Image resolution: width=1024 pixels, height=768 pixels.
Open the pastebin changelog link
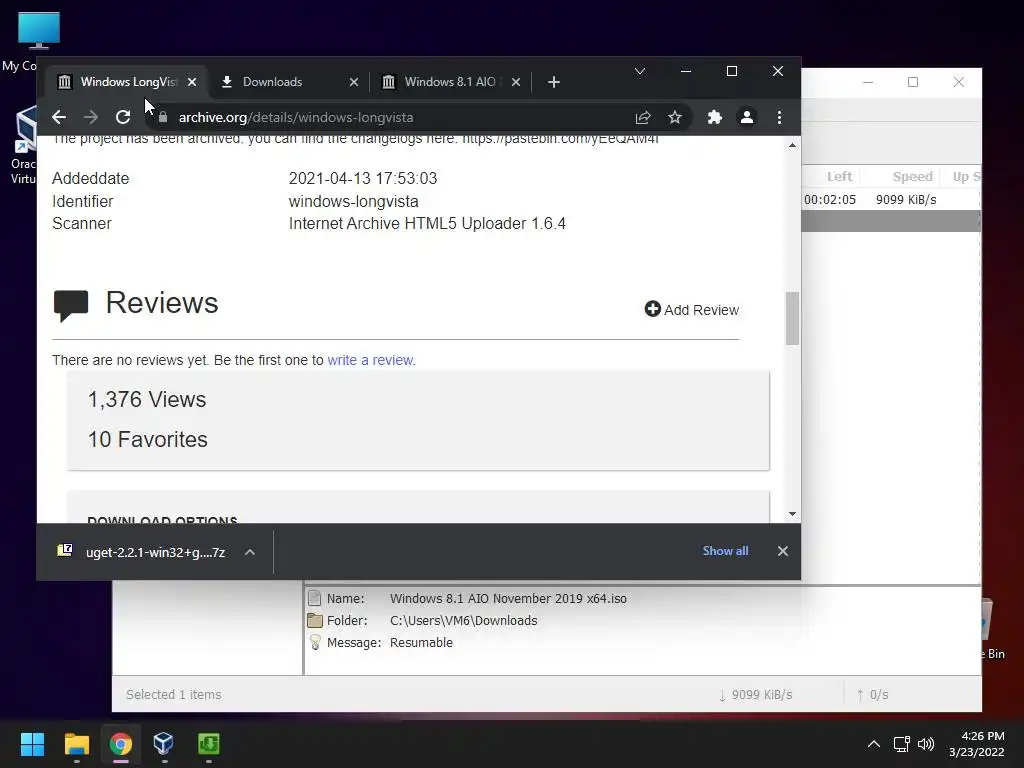(560, 138)
